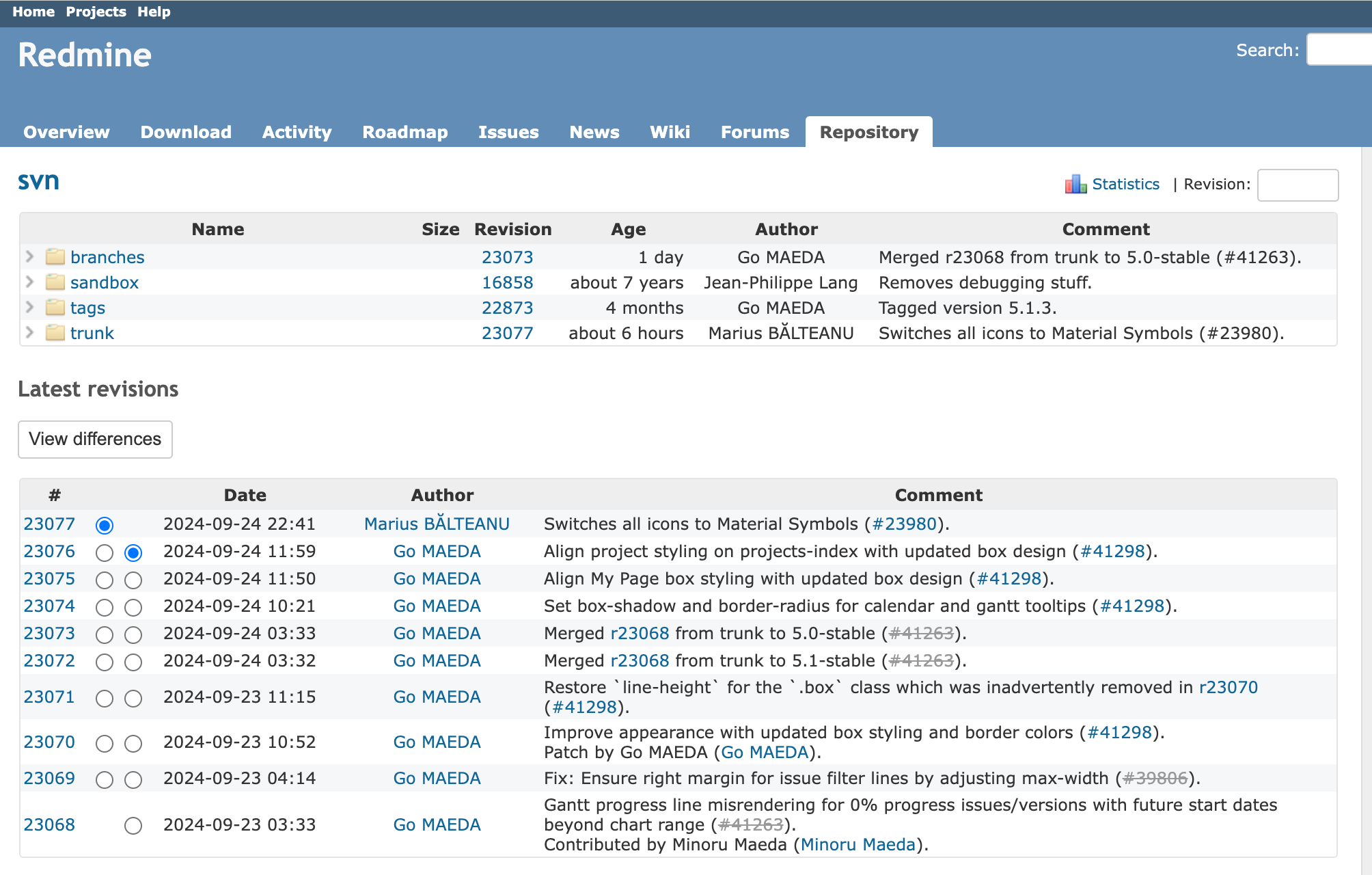Switch to the Issues tab
Viewport: 1372px width, 875px height.
coord(508,132)
